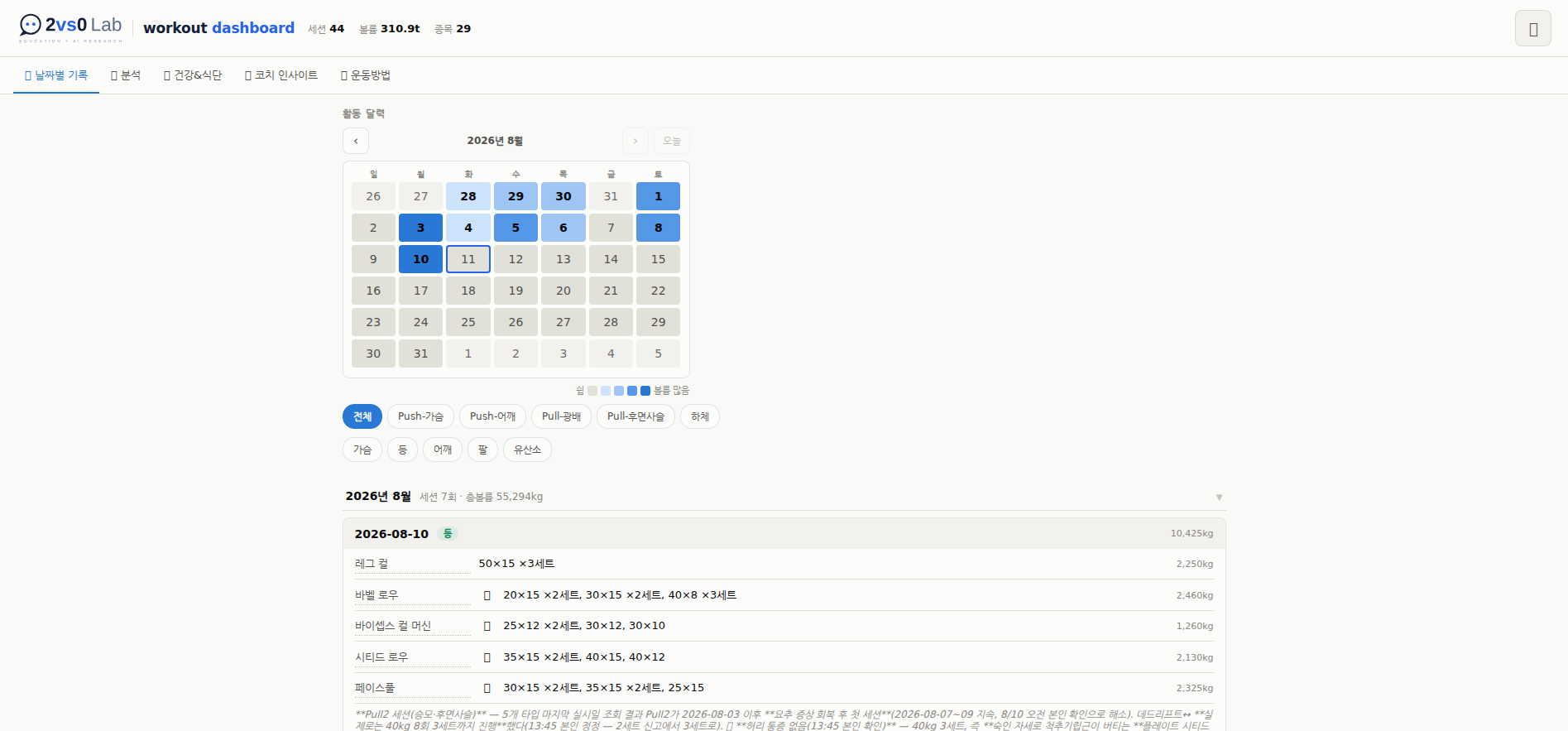Image resolution: width=1568 pixels, height=731 pixels.
Task: Click the workout dashboard title
Action: (219, 28)
